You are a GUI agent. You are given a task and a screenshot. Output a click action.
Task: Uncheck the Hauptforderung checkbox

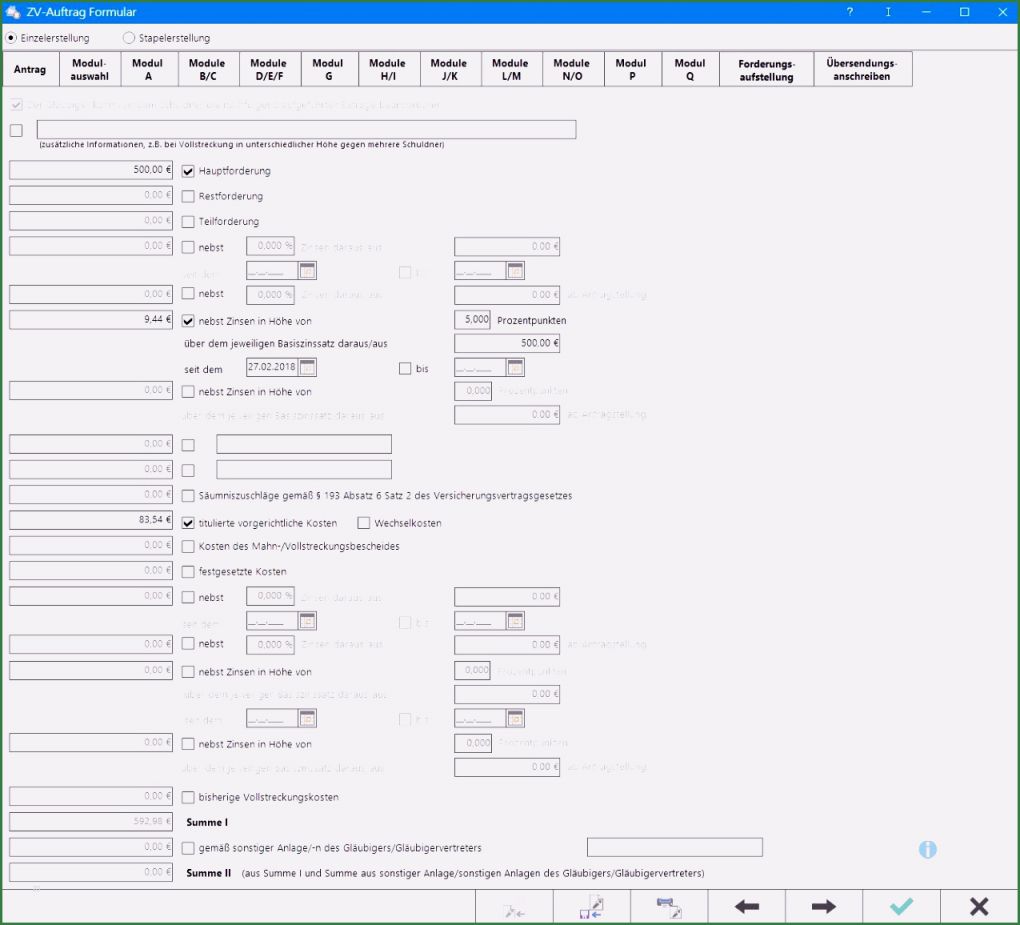pos(188,171)
